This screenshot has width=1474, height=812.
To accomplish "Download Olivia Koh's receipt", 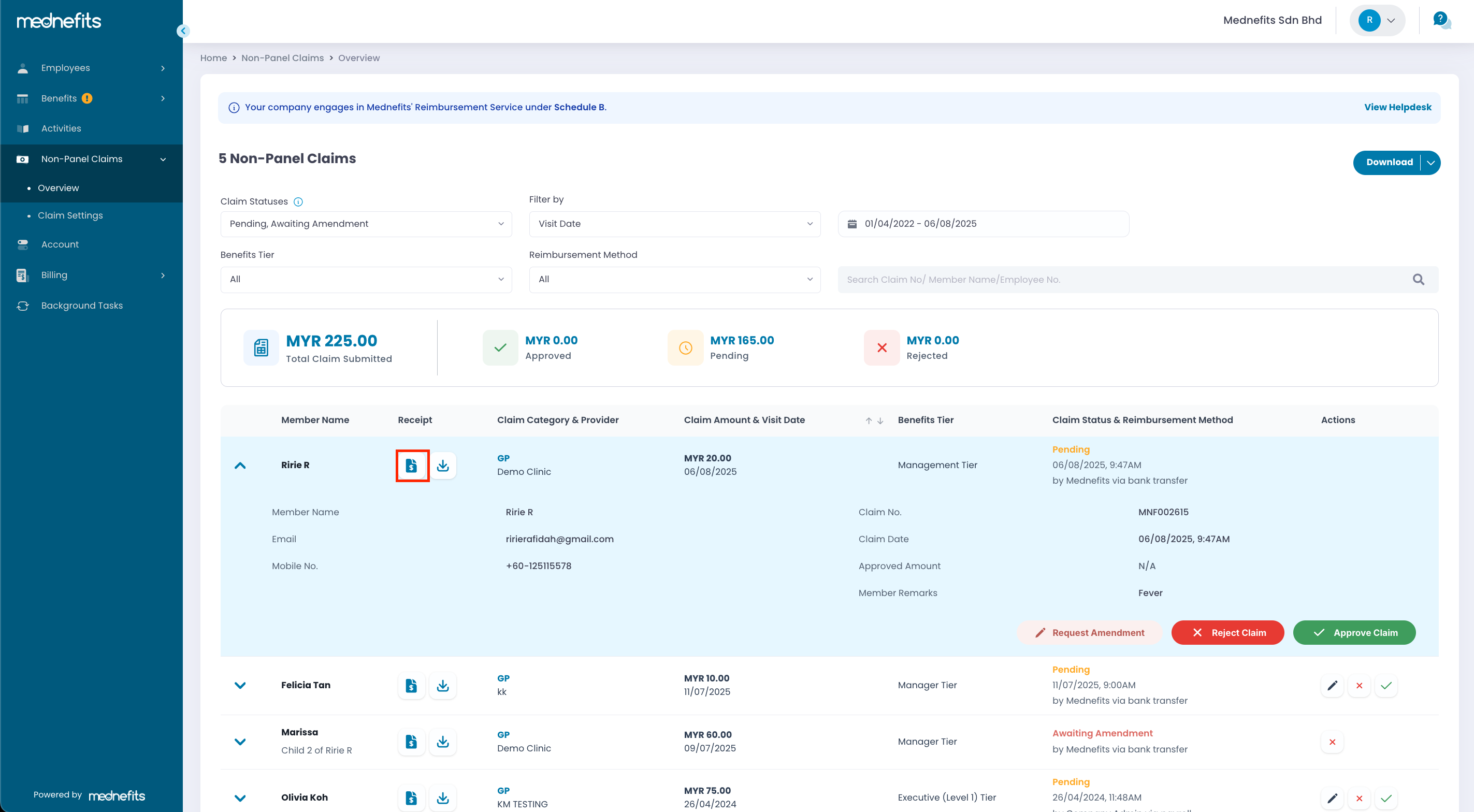I will click(443, 798).
